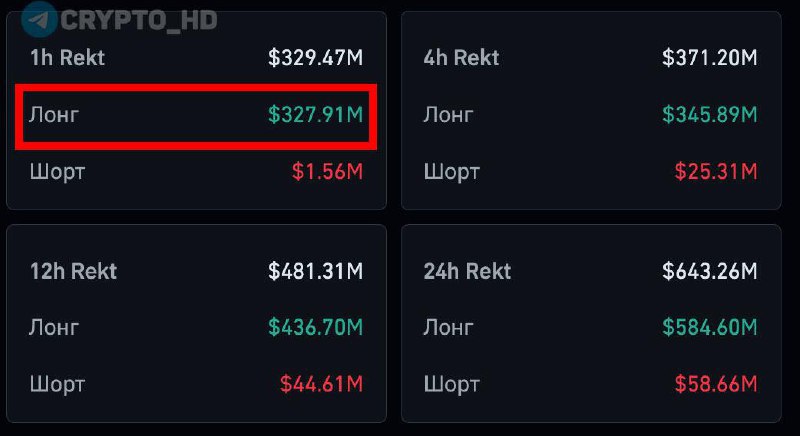Screen dimensions: 800x436
Task: Click the 24h Шорт value $58.66M
Action: click(x=714, y=384)
